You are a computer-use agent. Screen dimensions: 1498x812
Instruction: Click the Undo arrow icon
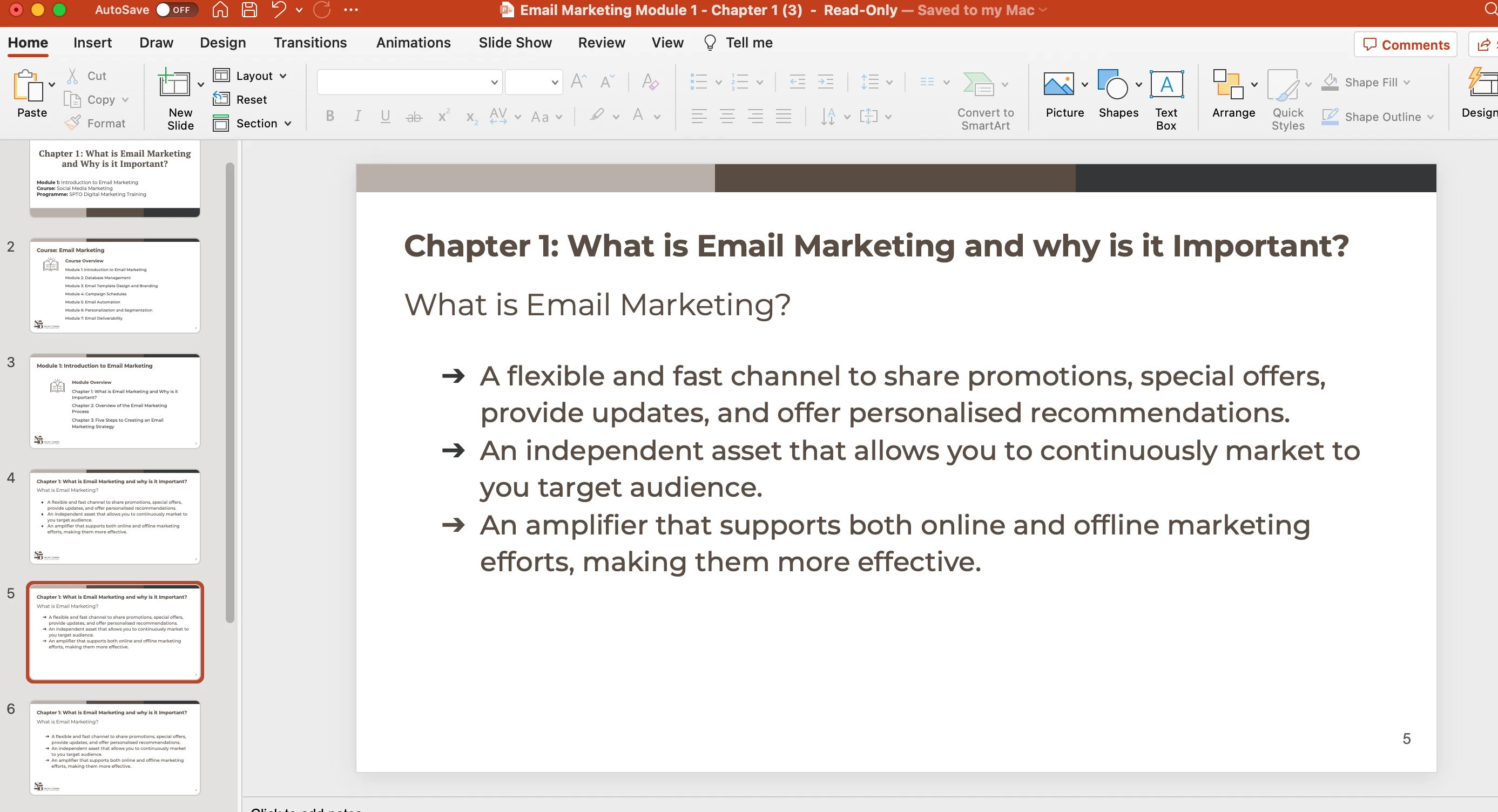point(279,10)
